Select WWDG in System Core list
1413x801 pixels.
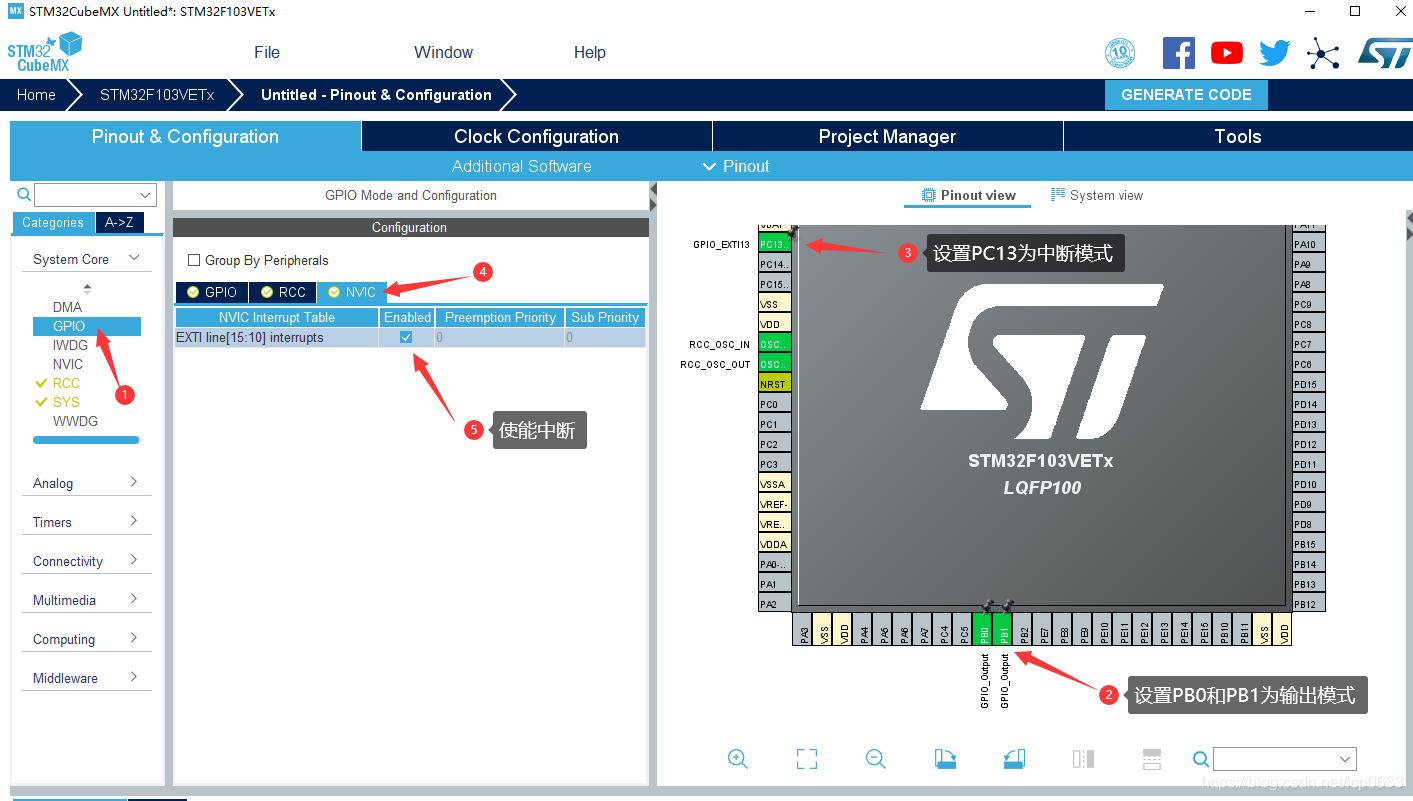(76, 421)
